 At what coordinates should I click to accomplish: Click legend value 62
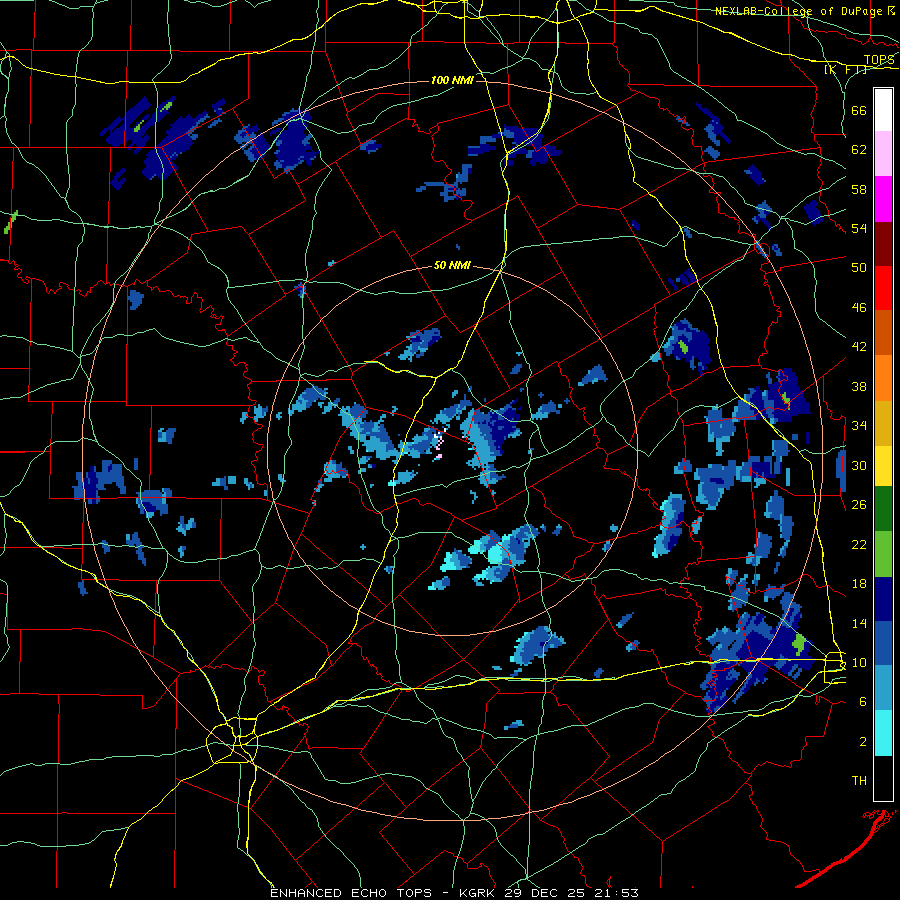859,150
